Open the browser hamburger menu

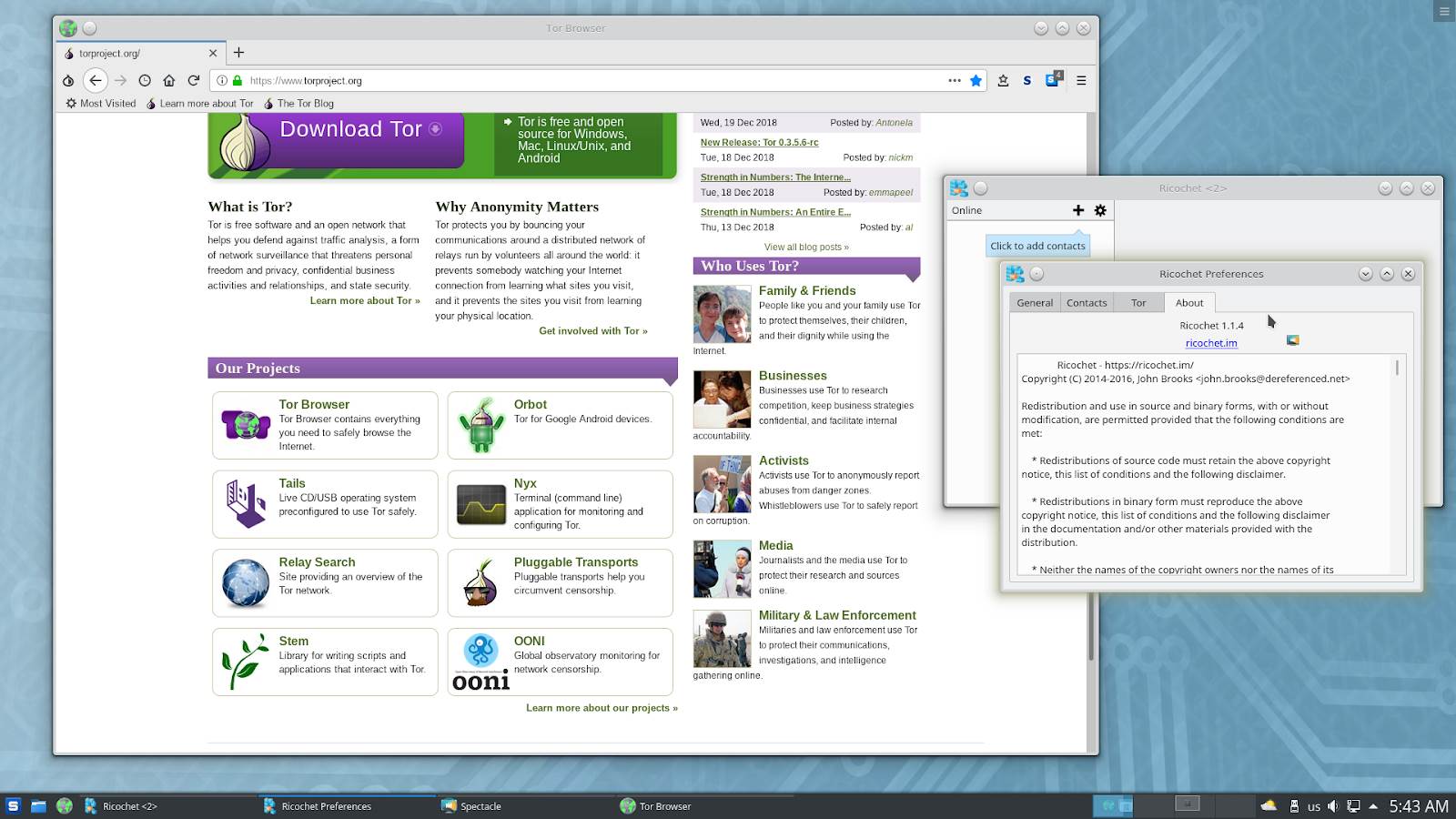click(x=1081, y=81)
